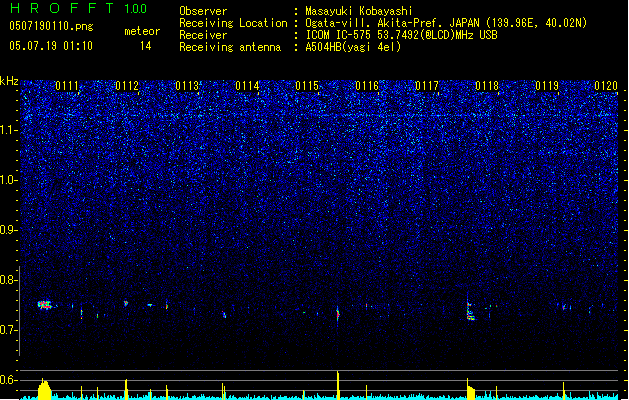Click the 0.9 kHz axis label
Viewport: 629px width, 400px height.
9,230
